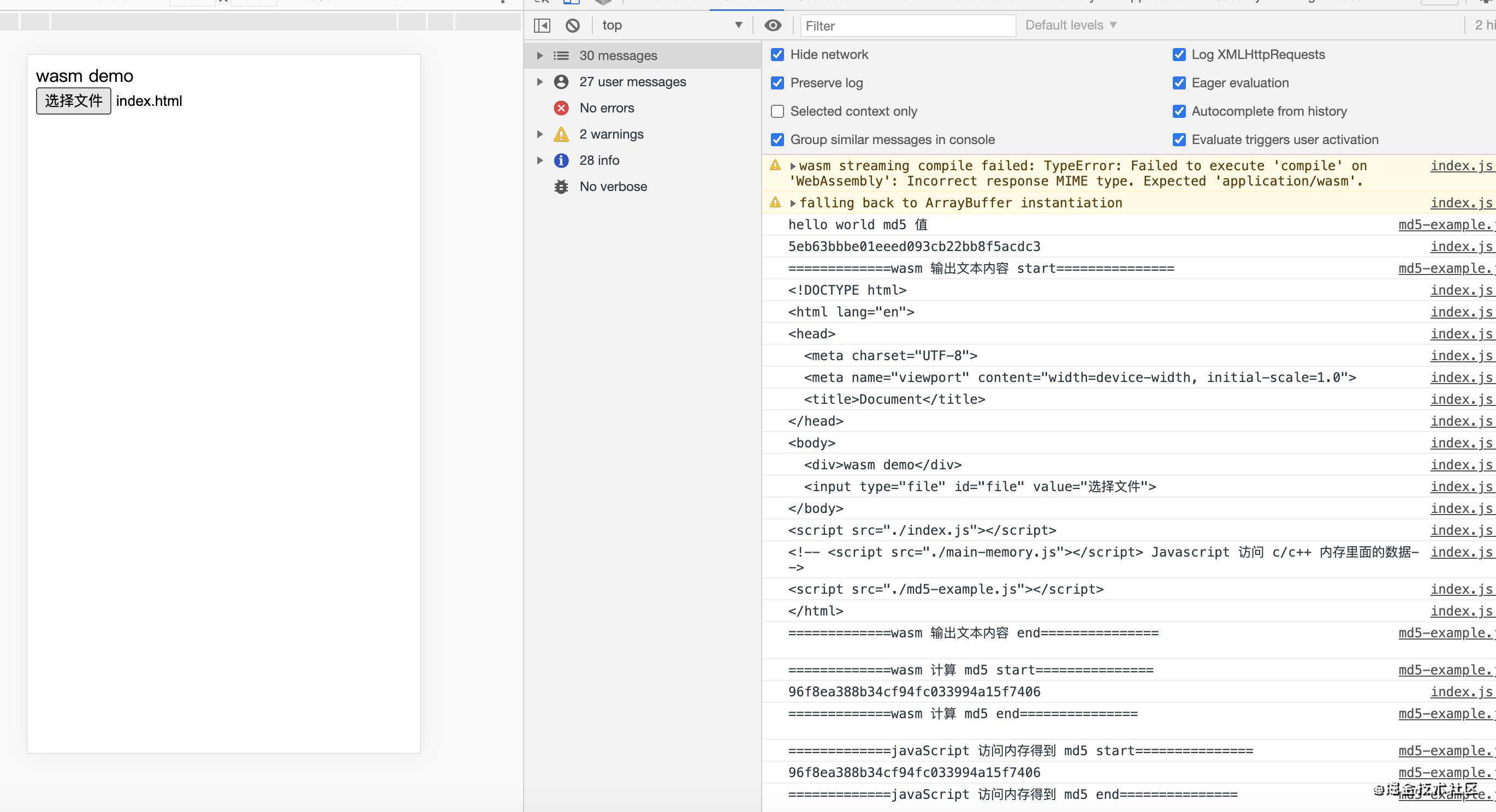Click in the console Filter field
This screenshot has width=1496, height=812.
[x=909, y=26]
